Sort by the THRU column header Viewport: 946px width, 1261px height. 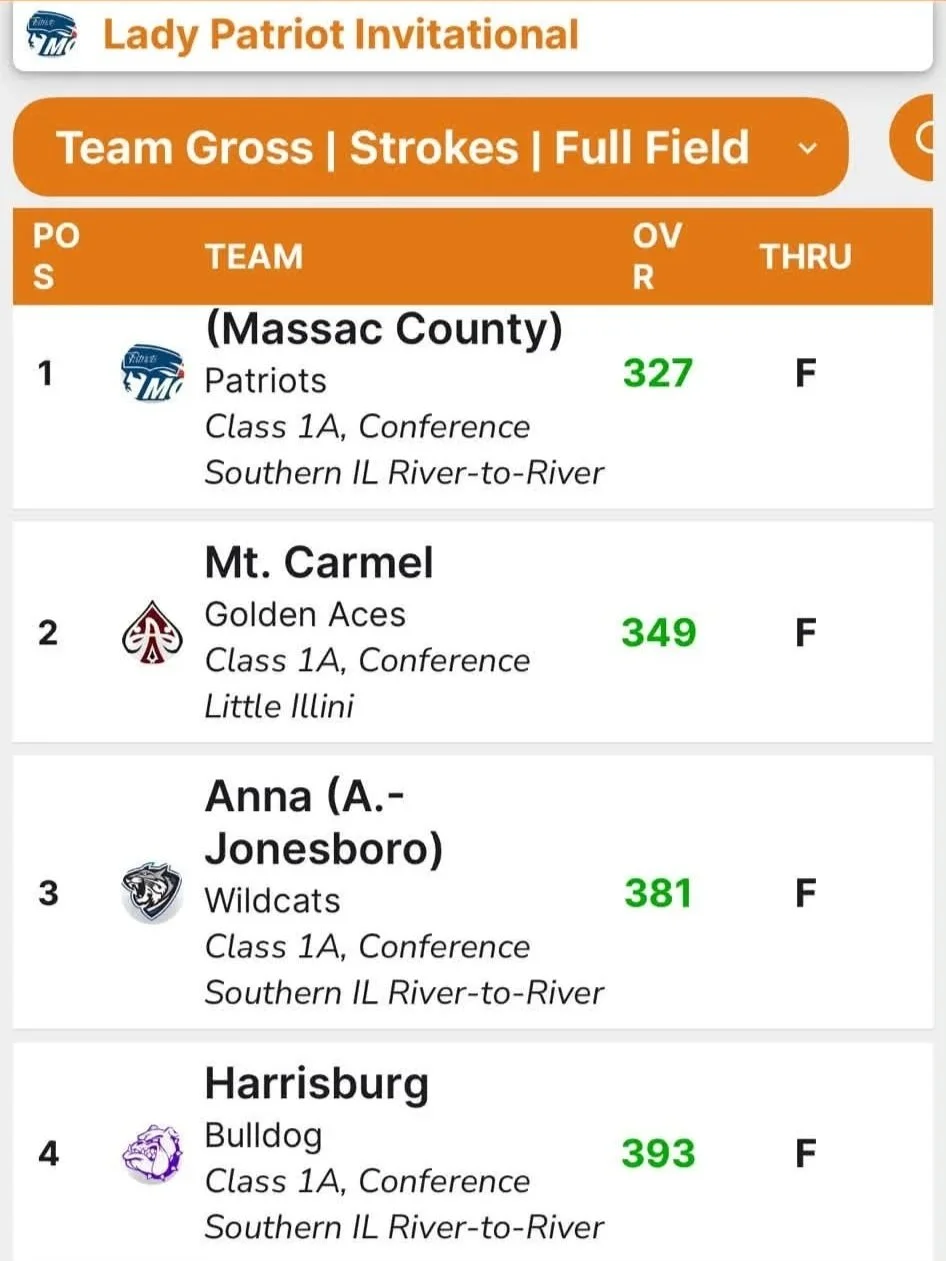805,256
